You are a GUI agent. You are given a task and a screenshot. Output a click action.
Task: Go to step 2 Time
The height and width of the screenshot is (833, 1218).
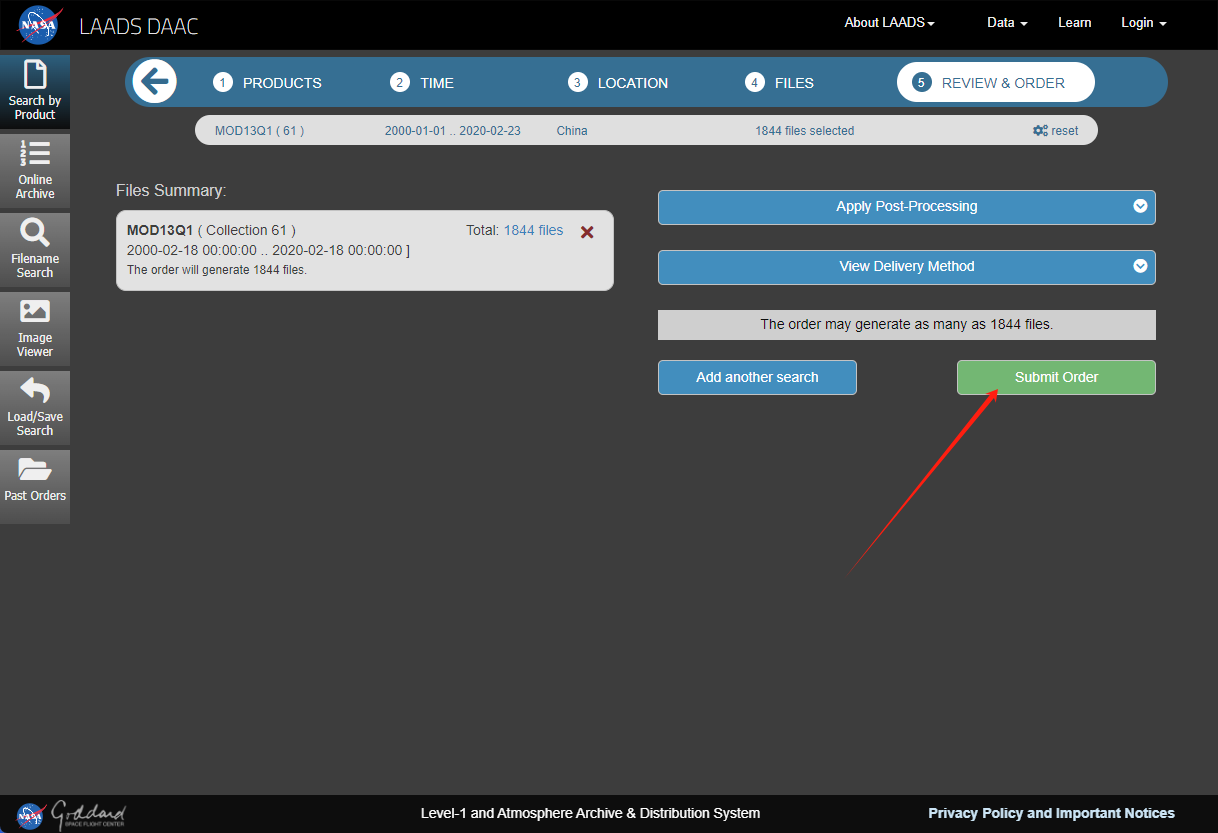coord(422,83)
